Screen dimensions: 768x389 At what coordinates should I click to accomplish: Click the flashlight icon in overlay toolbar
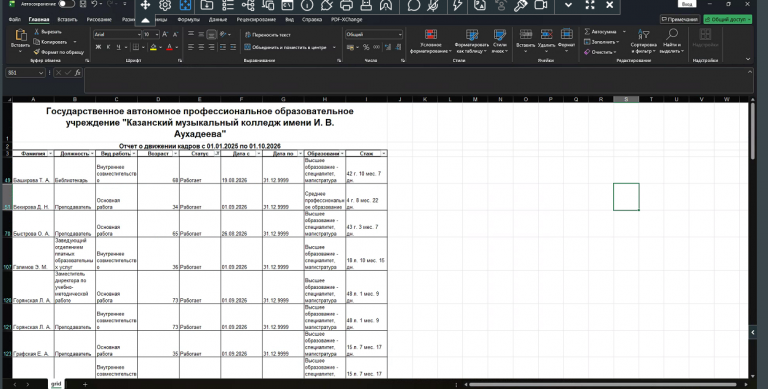pos(520,5)
